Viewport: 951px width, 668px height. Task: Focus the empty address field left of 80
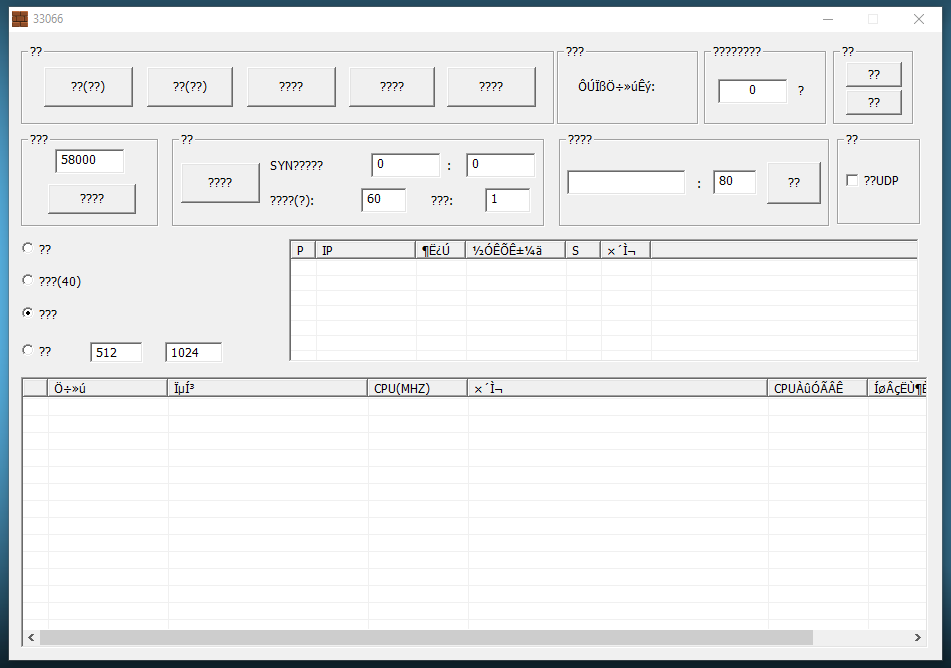point(626,183)
